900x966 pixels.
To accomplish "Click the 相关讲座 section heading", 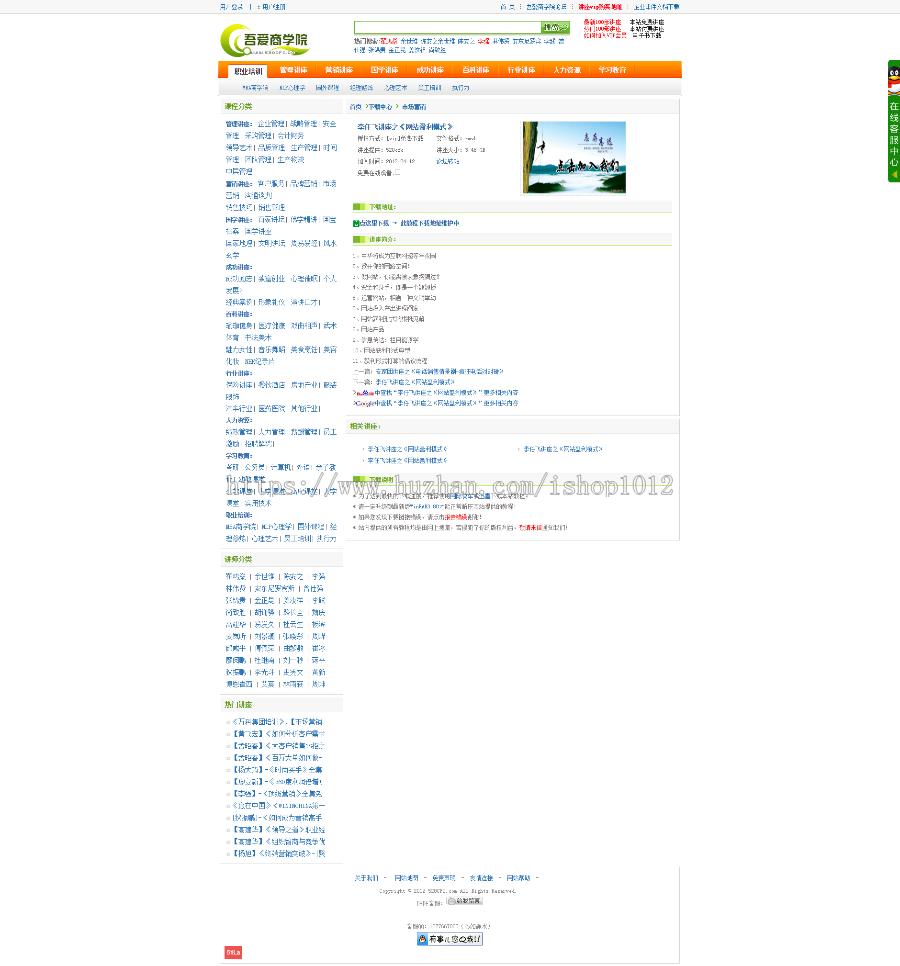I will tap(365, 426).
